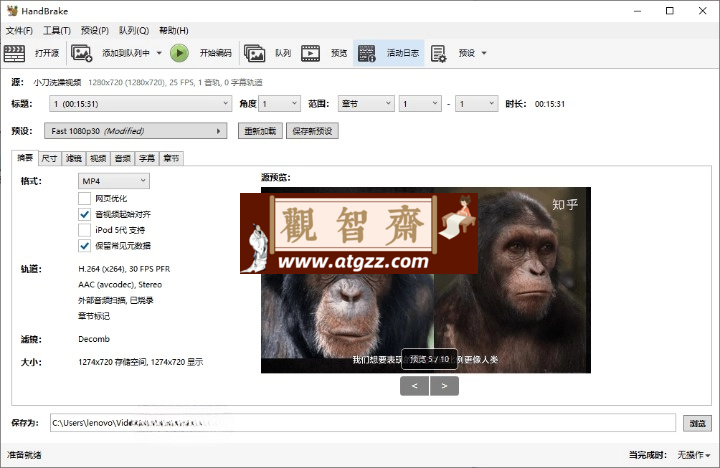Click the AAC (avcodec), Stereo track text
Screen dimensions: 720x468
pos(120,285)
